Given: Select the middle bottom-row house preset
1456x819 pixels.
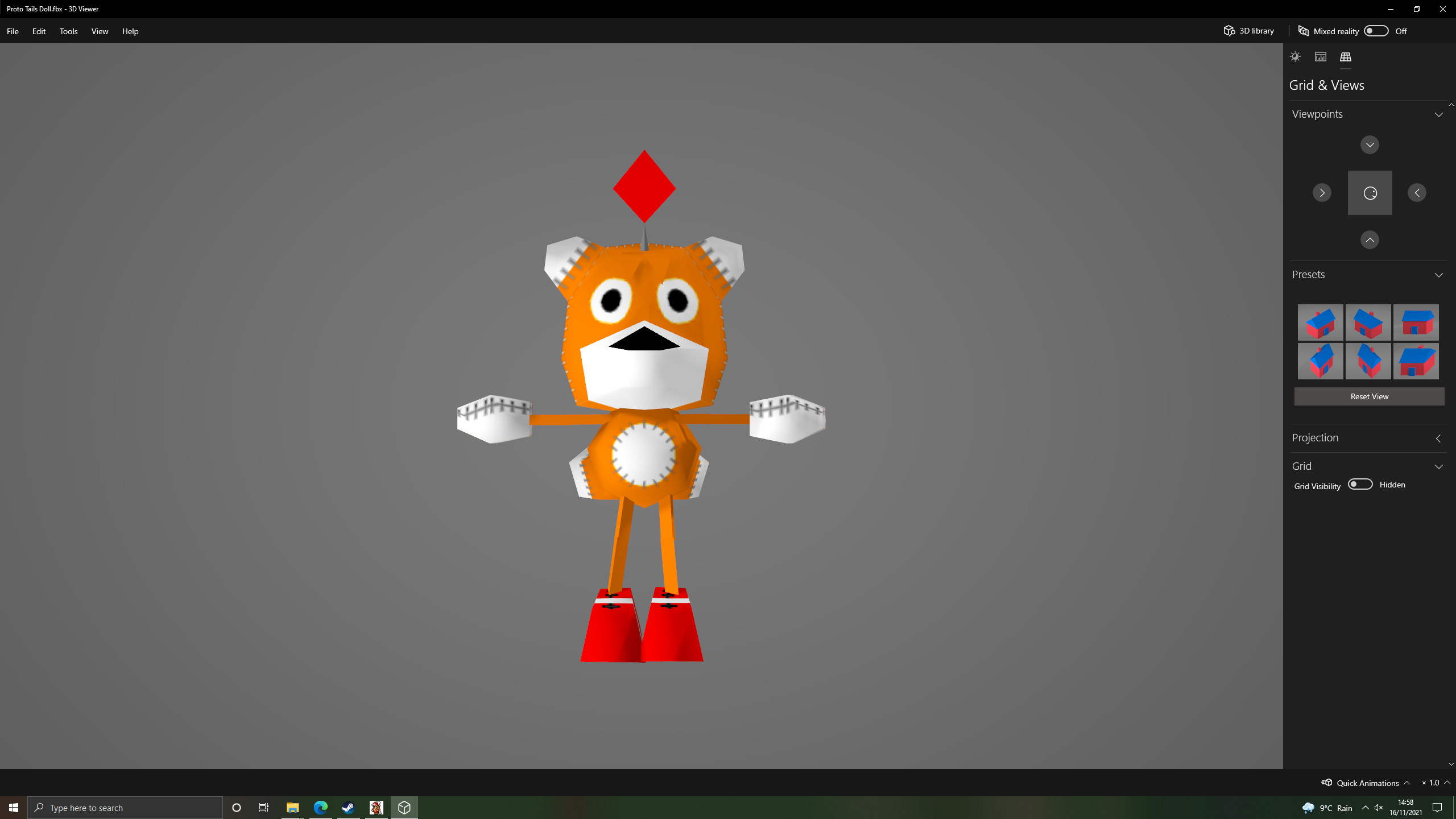Looking at the screenshot, I should (1368, 361).
